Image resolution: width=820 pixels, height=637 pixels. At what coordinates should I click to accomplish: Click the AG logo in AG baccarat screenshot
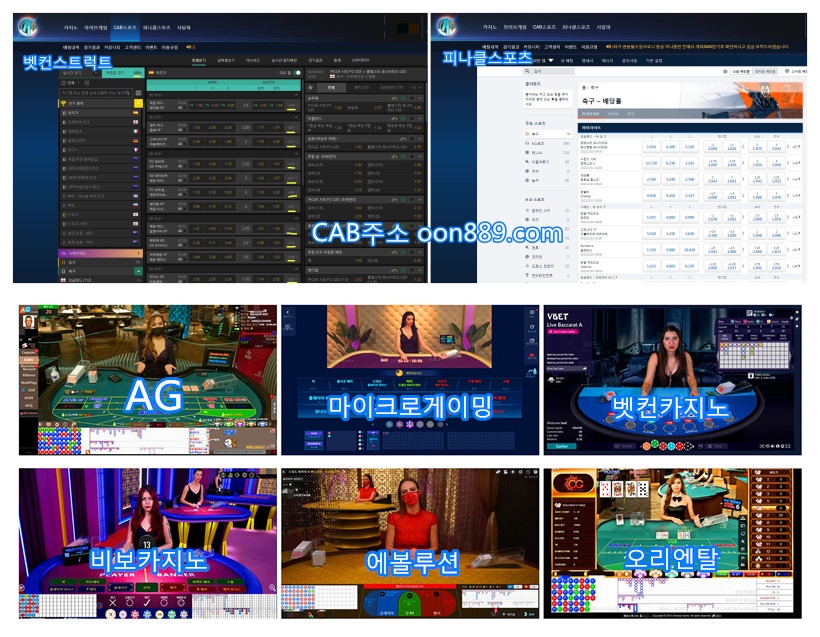point(26,310)
